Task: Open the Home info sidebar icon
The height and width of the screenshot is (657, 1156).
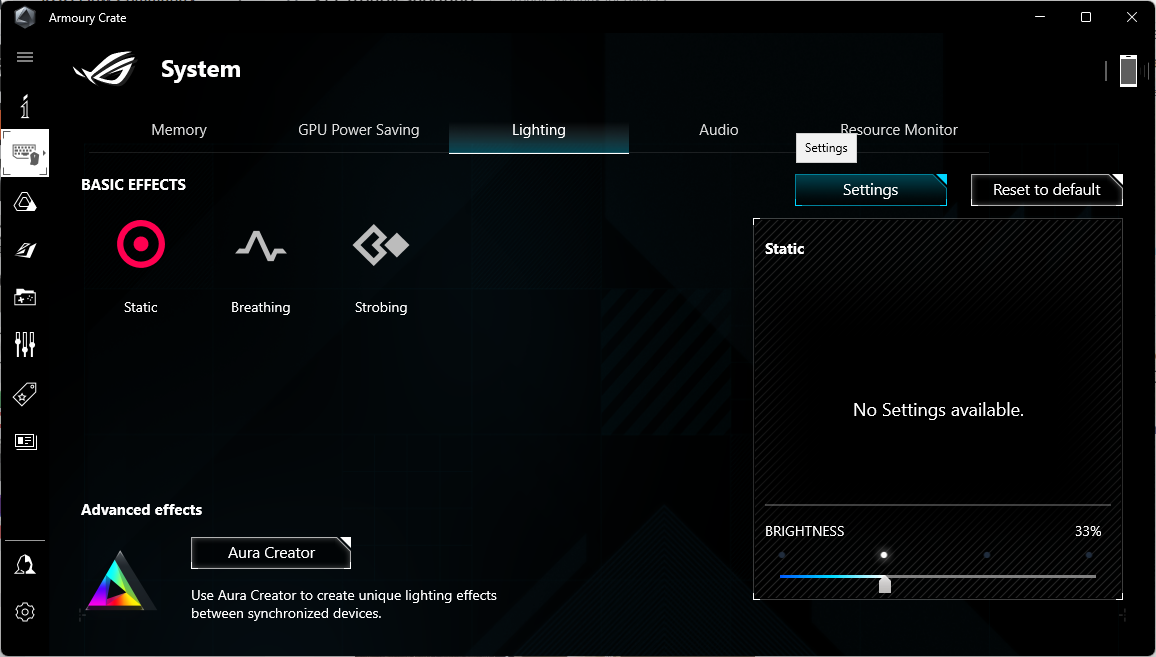Action: 25,106
